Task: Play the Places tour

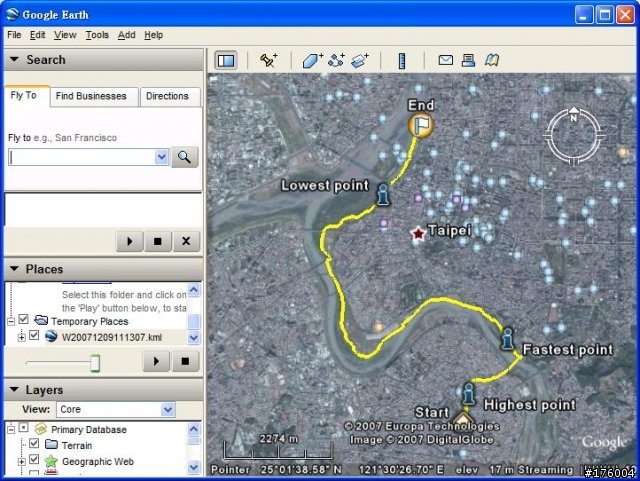Action: 156,361
